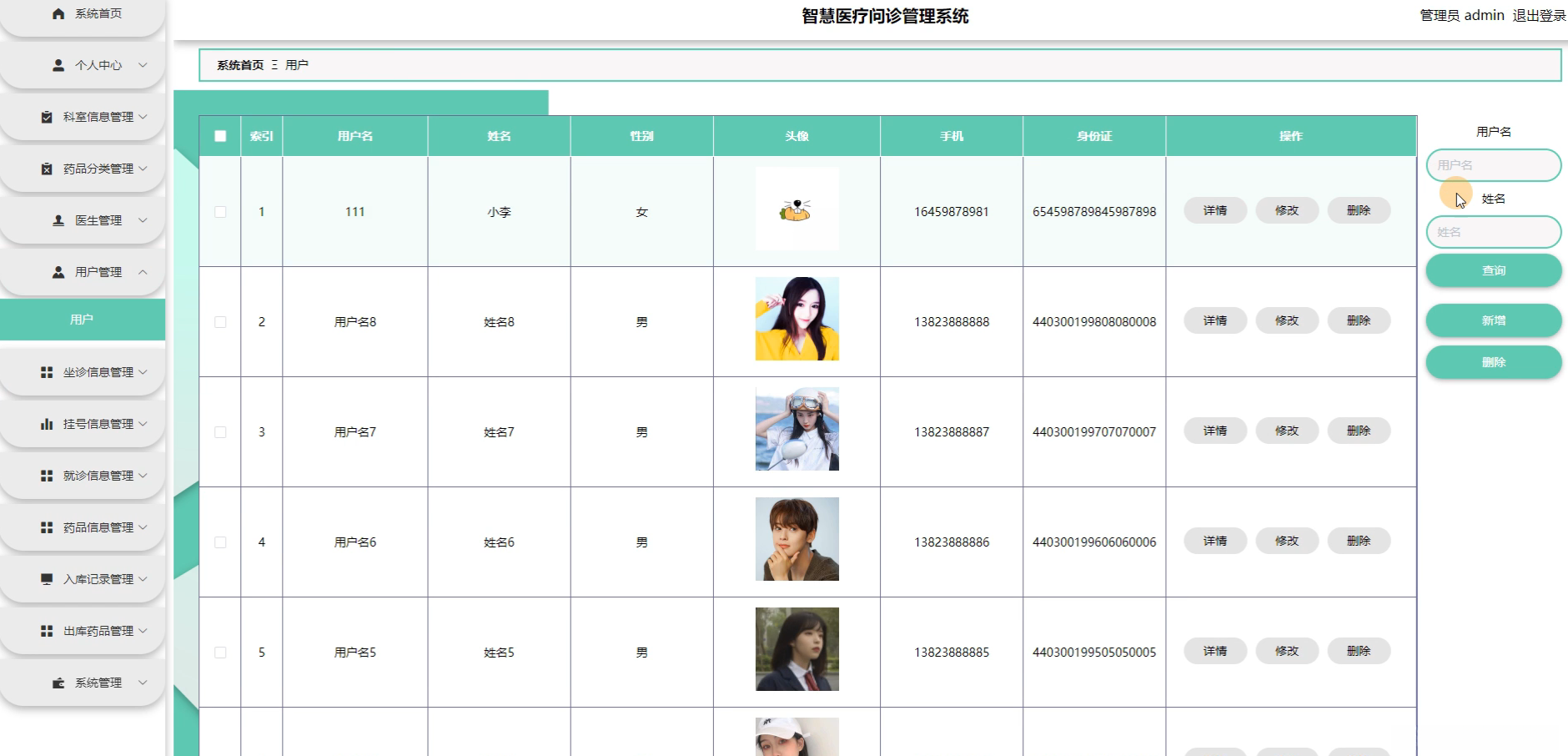Click the grid icon beside 药品信息管理

[47, 527]
